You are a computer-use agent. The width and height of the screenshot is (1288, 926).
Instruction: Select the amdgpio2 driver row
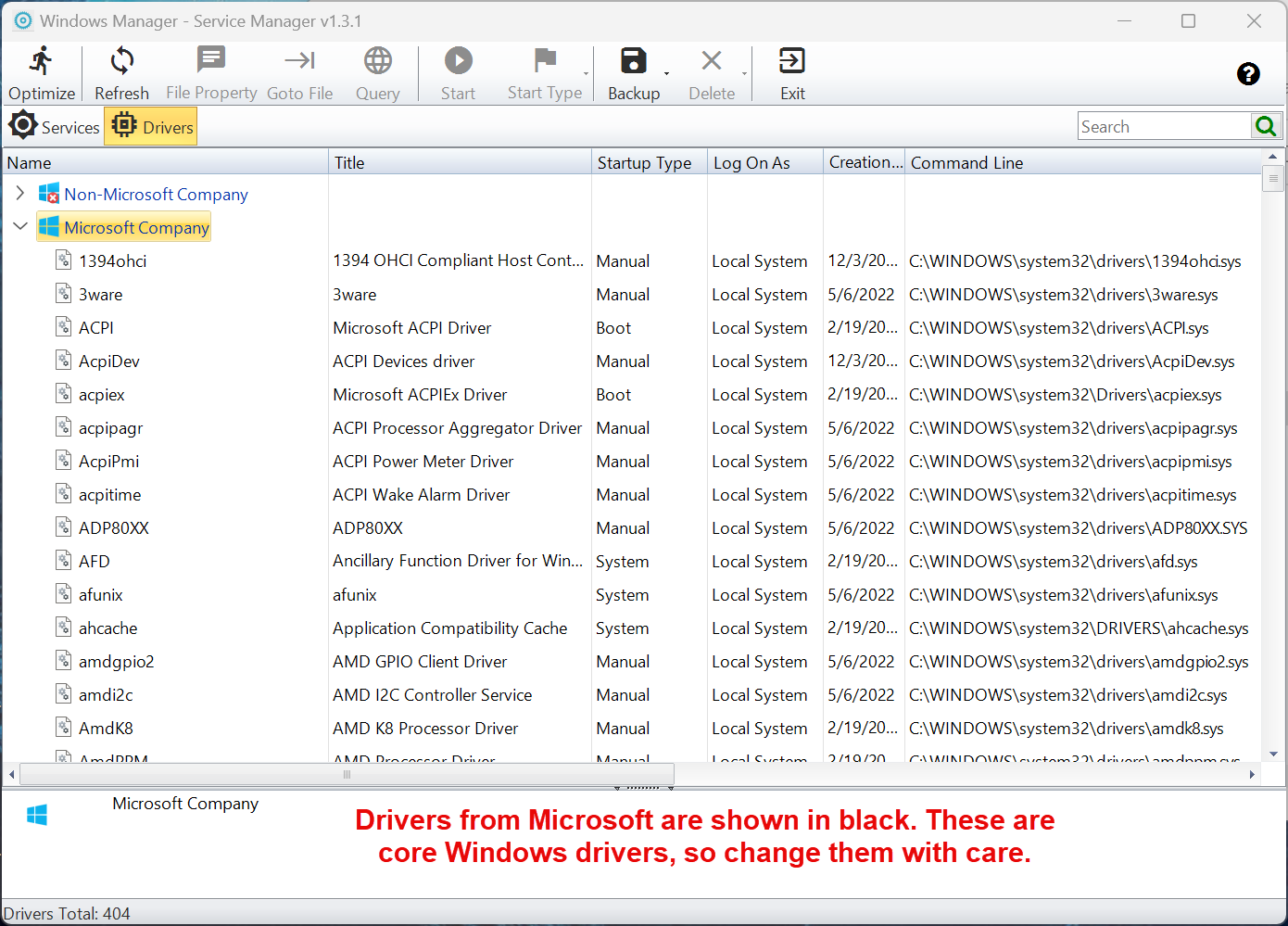pos(630,661)
